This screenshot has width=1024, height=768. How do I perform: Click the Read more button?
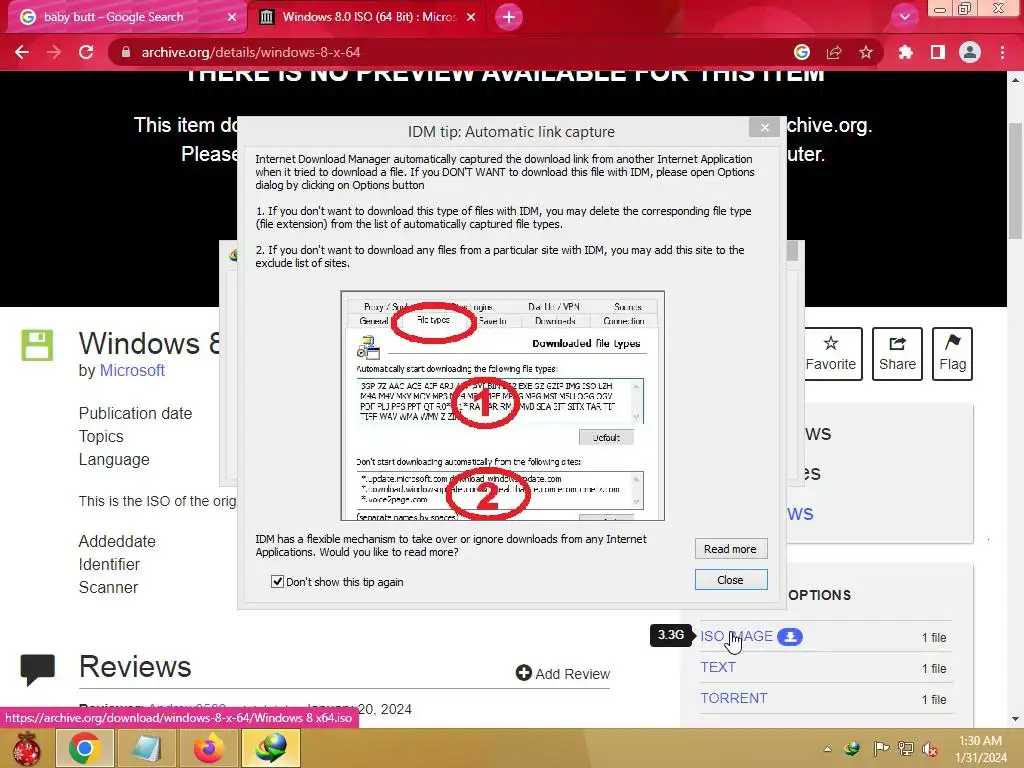point(730,549)
